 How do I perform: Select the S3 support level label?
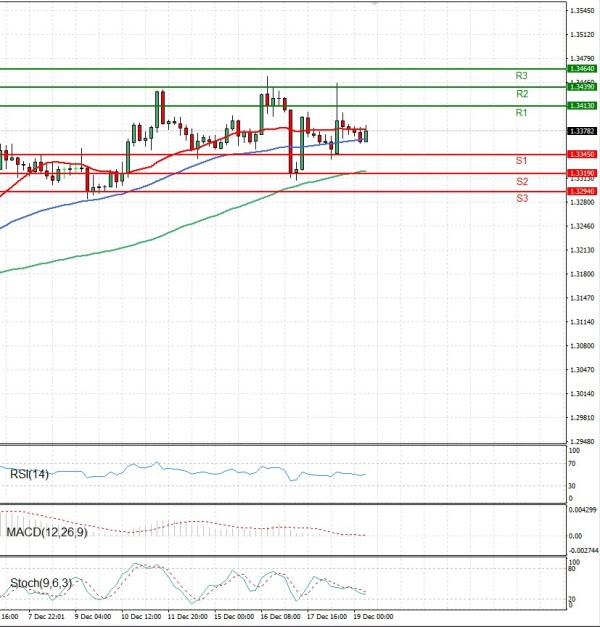click(x=521, y=199)
